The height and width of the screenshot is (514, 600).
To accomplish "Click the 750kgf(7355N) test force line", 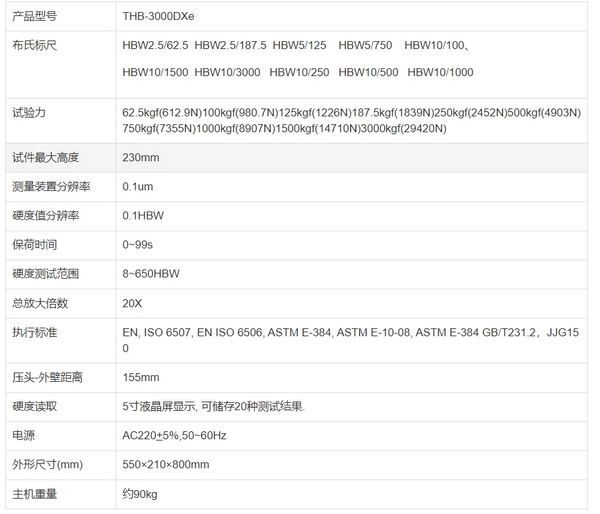I will point(284,129).
